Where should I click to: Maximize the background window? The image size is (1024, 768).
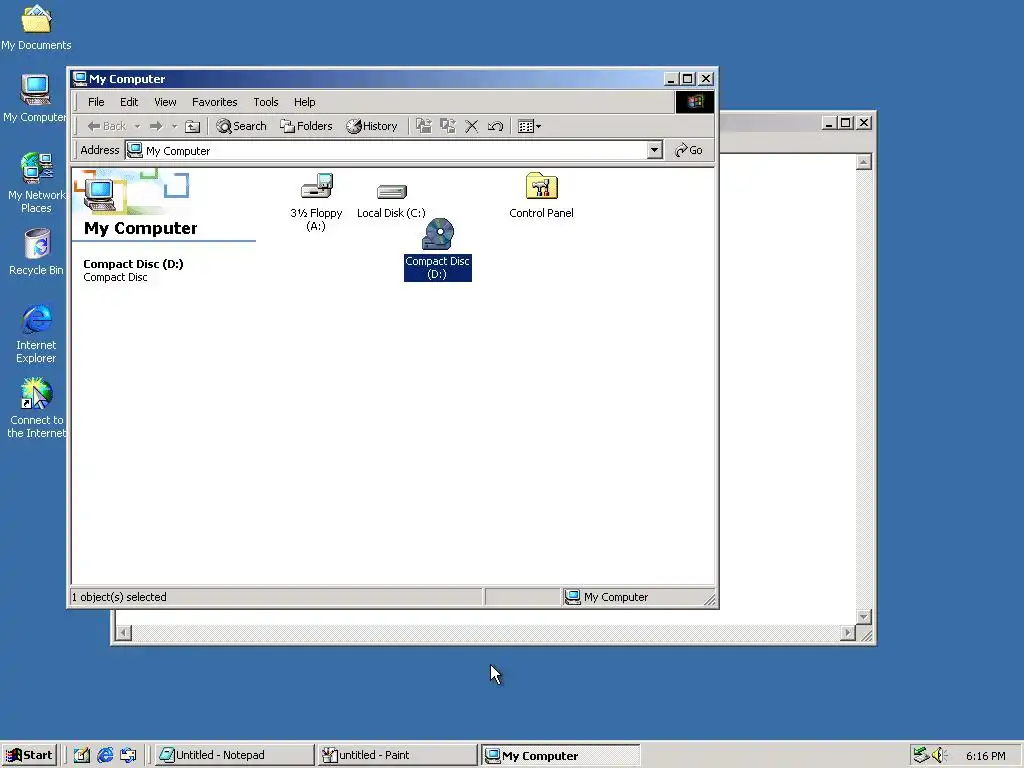click(x=846, y=123)
